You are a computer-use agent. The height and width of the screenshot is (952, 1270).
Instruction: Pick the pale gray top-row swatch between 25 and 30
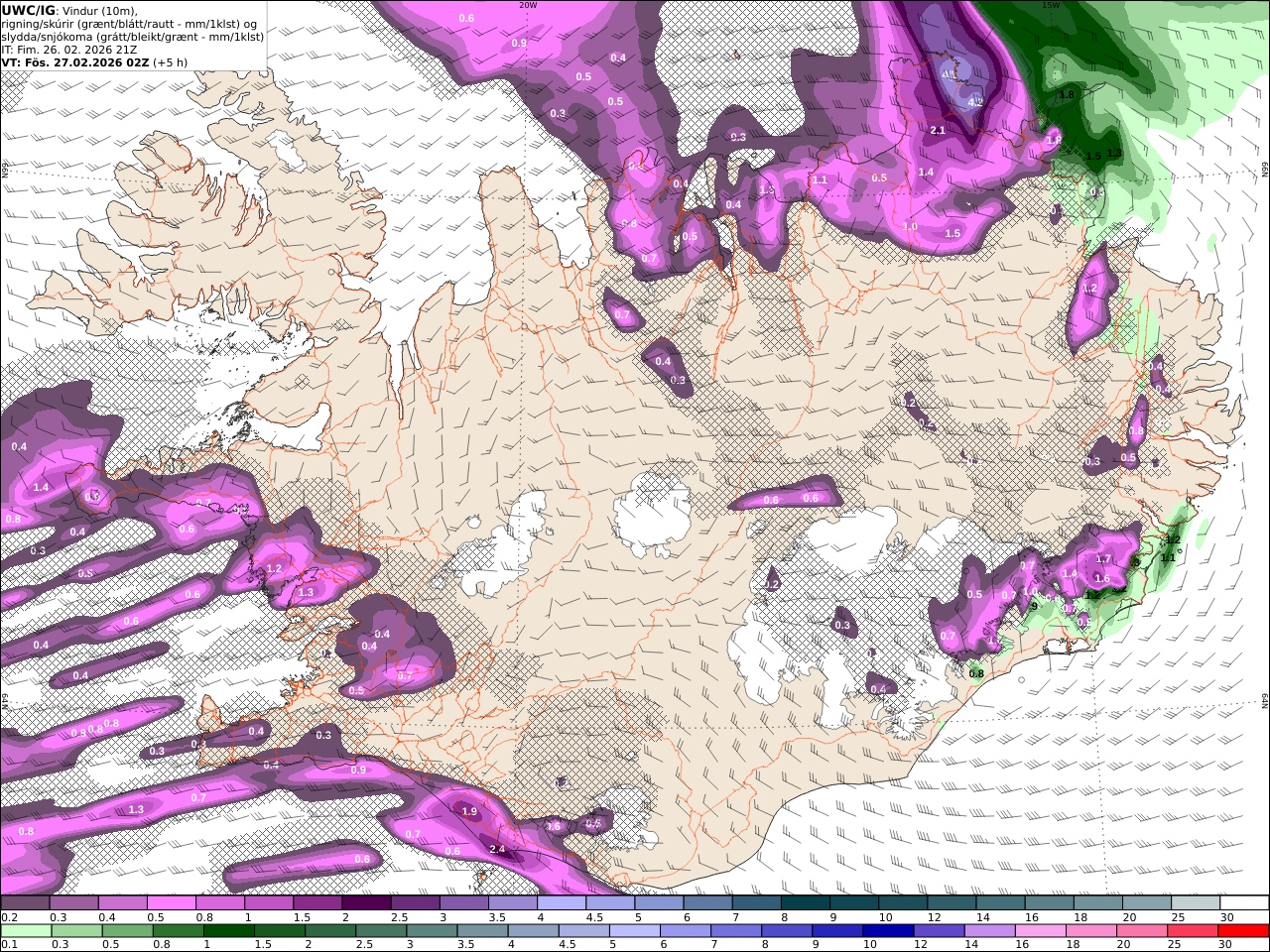1197,903
